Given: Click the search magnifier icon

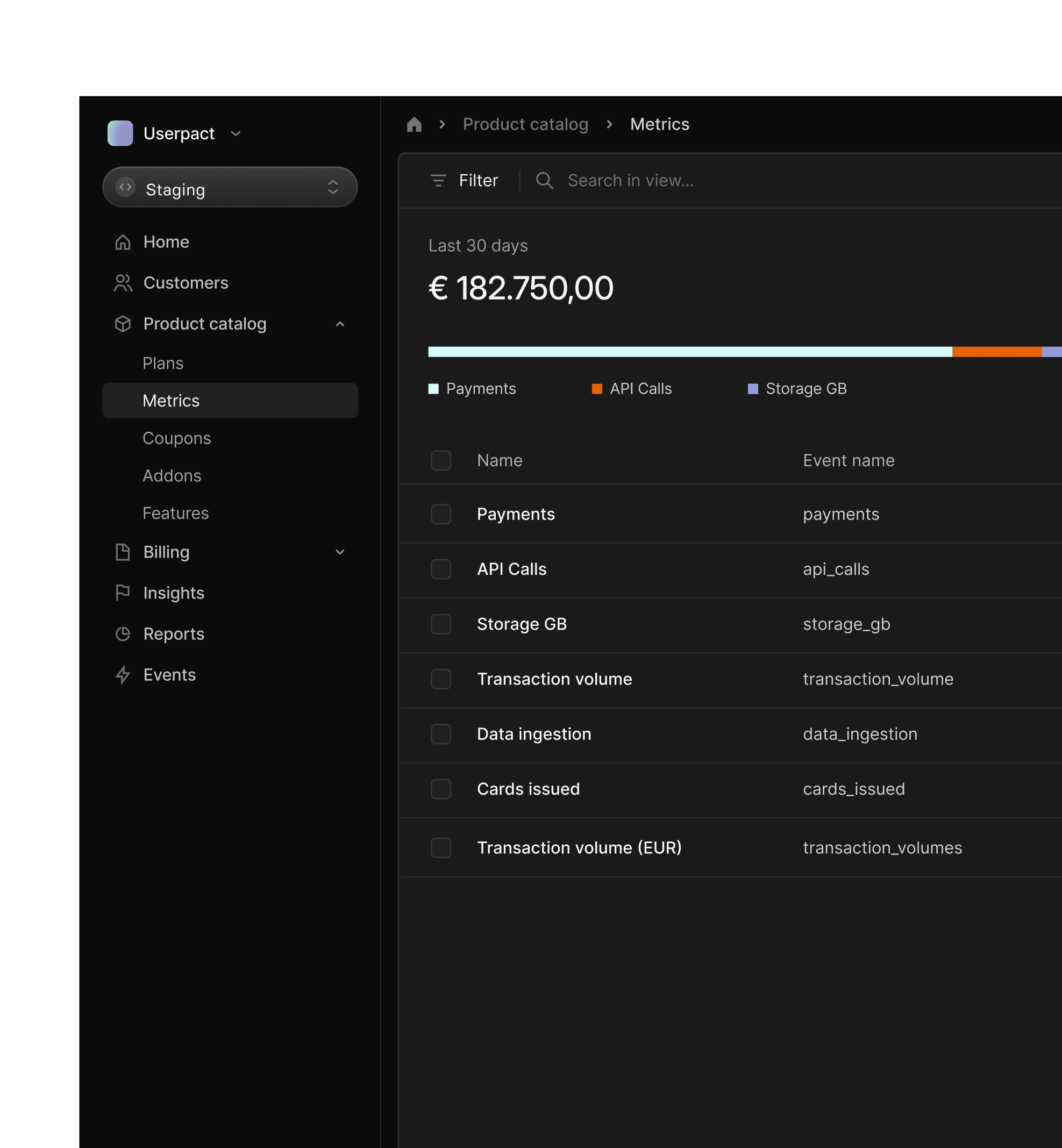Looking at the screenshot, I should 544,181.
